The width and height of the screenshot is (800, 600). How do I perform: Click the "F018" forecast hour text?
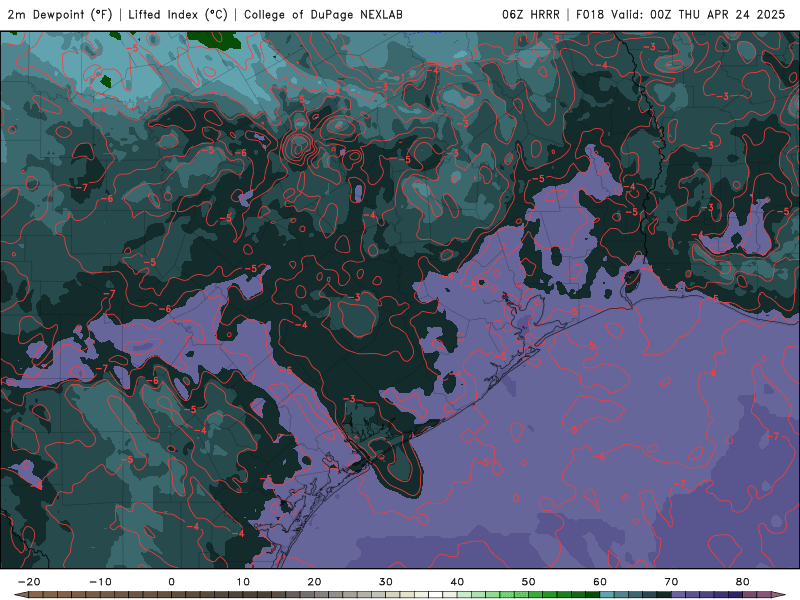point(591,14)
